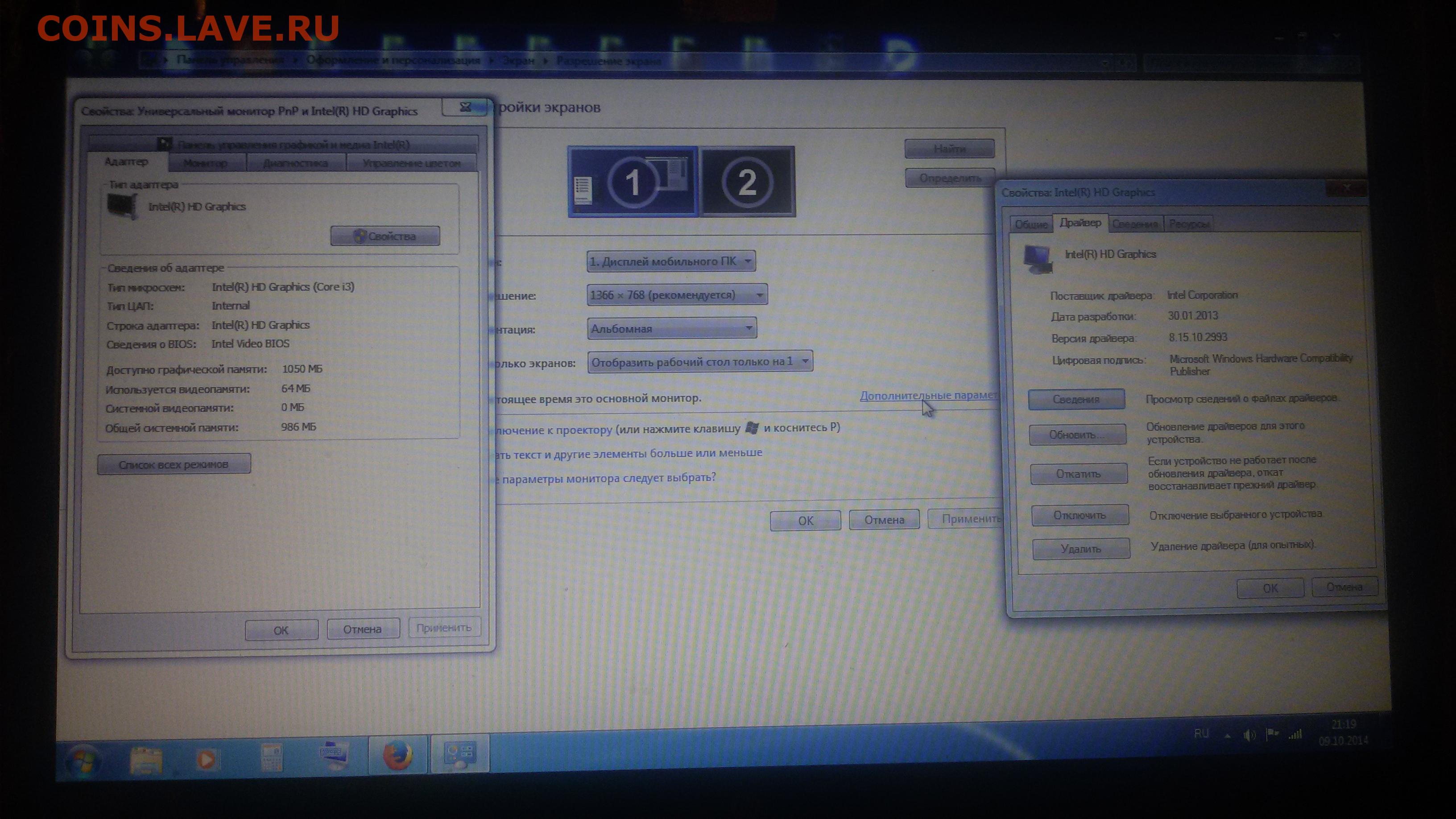Image resolution: width=1456 pixels, height=819 pixels.
Task: Click Список всех режимов button
Action: point(174,465)
